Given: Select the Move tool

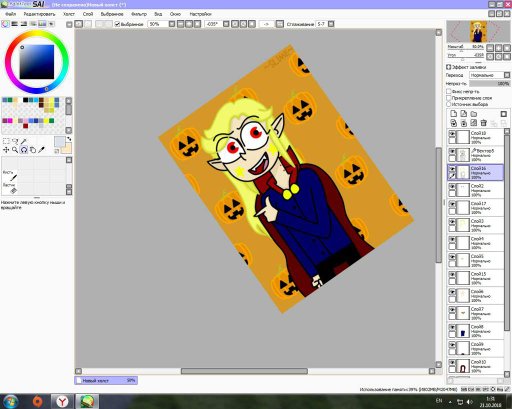Looking at the screenshot, I should click(x=6, y=150).
